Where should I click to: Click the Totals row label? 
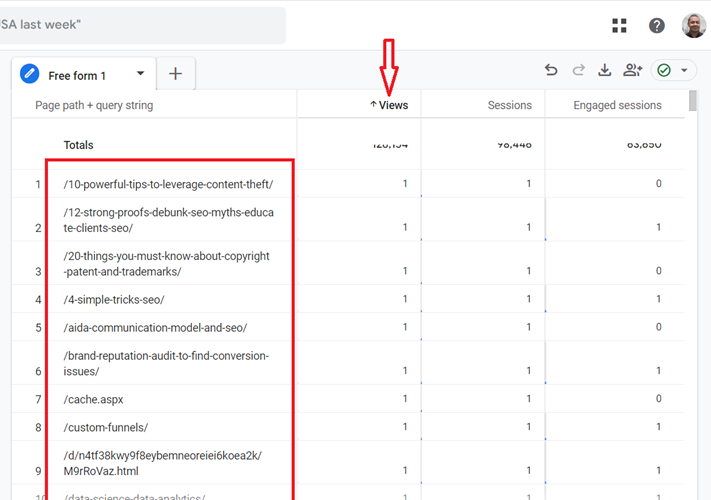(78, 145)
